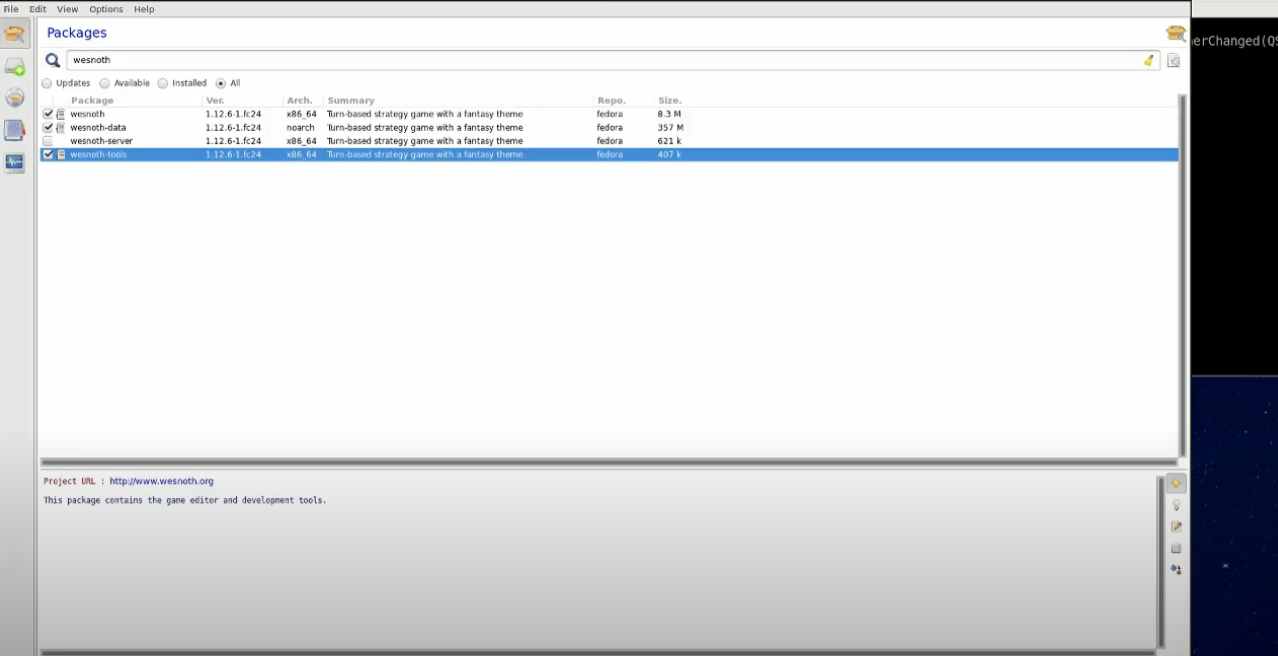Viewport: 1278px width, 656px height.
Task: Click the magnifier search options icon
Action: tap(53, 60)
